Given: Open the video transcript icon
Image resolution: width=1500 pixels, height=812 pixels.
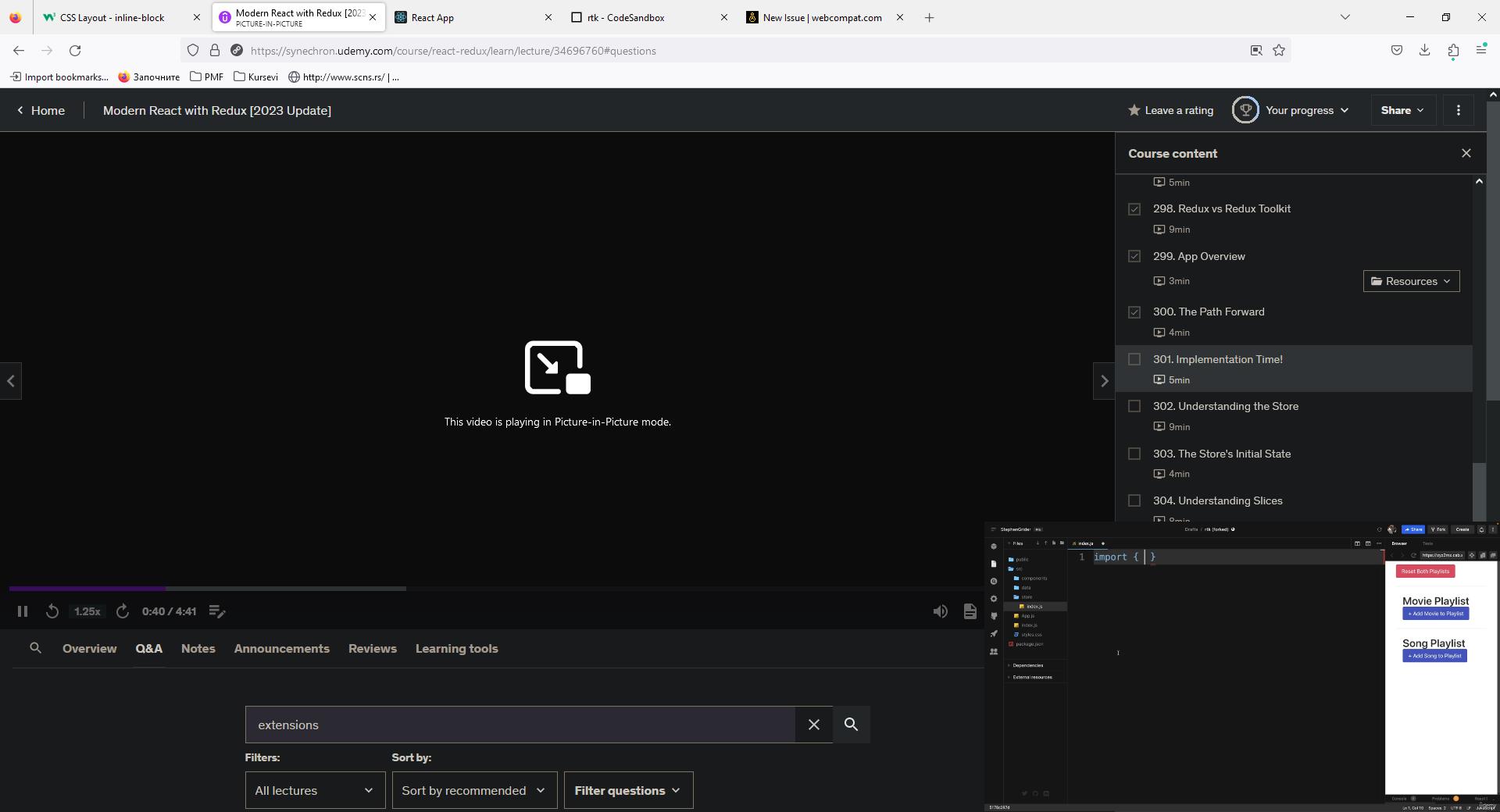Looking at the screenshot, I should (x=970, y=611).
